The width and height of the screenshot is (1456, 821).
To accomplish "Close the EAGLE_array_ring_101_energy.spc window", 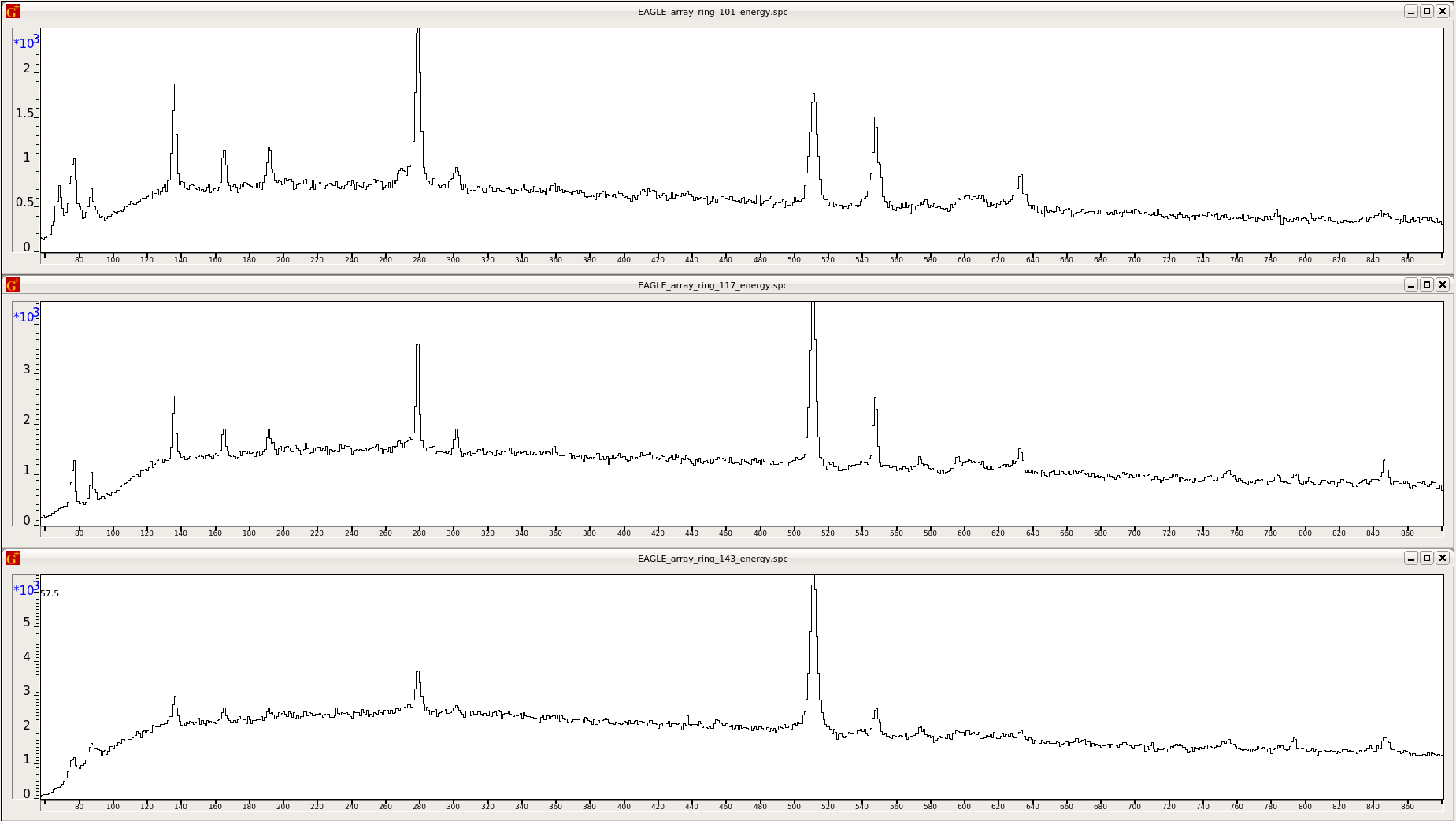I will 1442,11.
